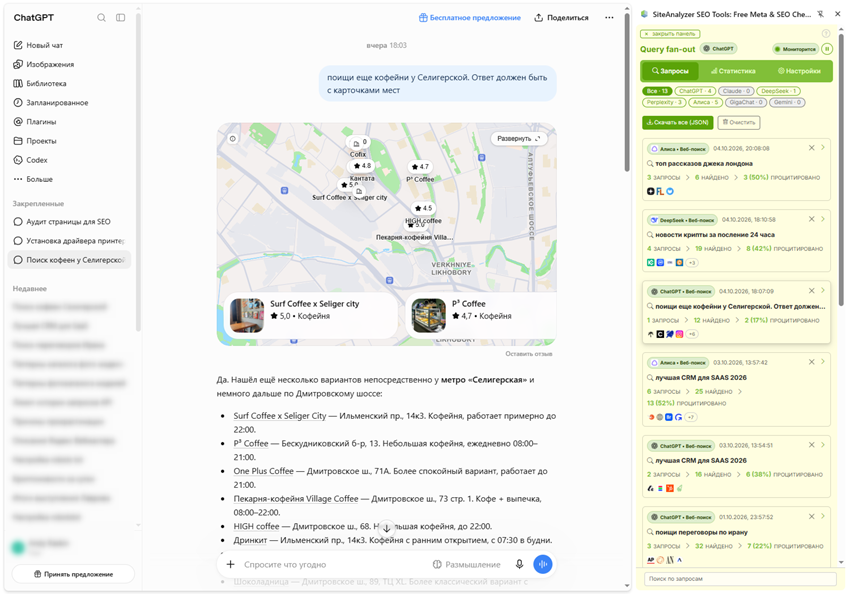Click the scroll-to-bottom arrow button
850x594 pixels.
(x=386, y=528)
